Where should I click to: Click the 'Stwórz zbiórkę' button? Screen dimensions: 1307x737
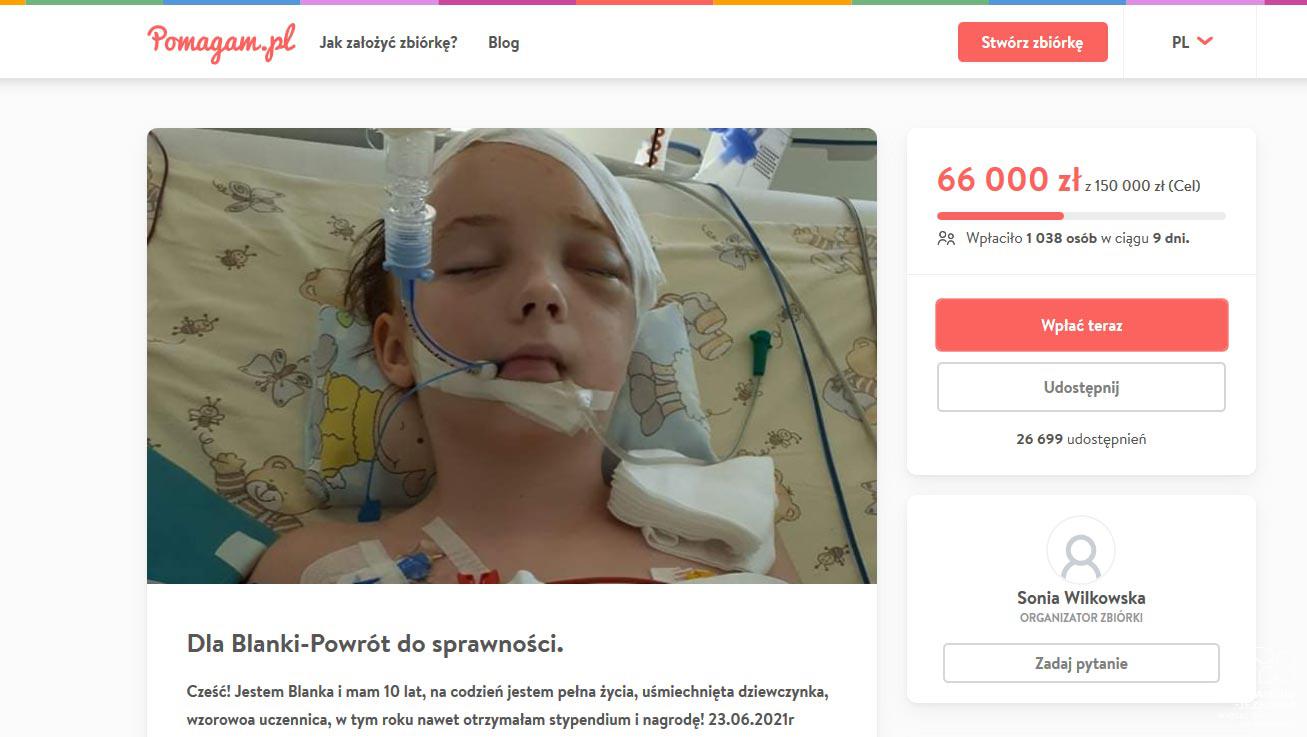[x=1032, y=42]
